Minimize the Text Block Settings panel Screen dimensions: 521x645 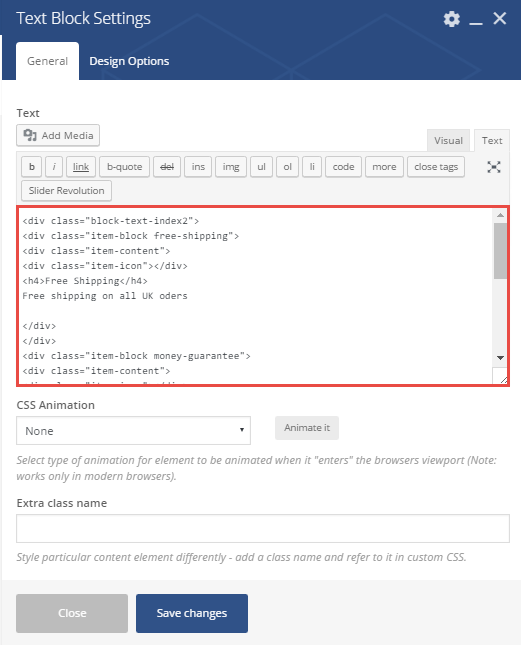[476, 20]
